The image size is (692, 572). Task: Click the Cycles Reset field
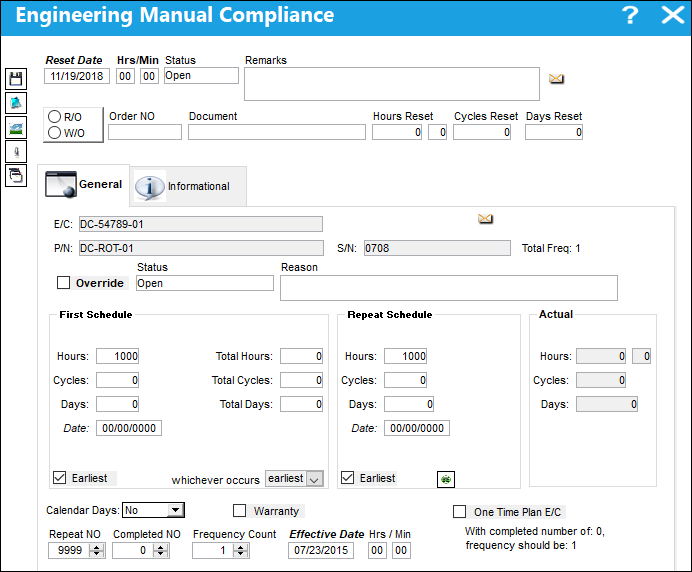pos(482,132)
